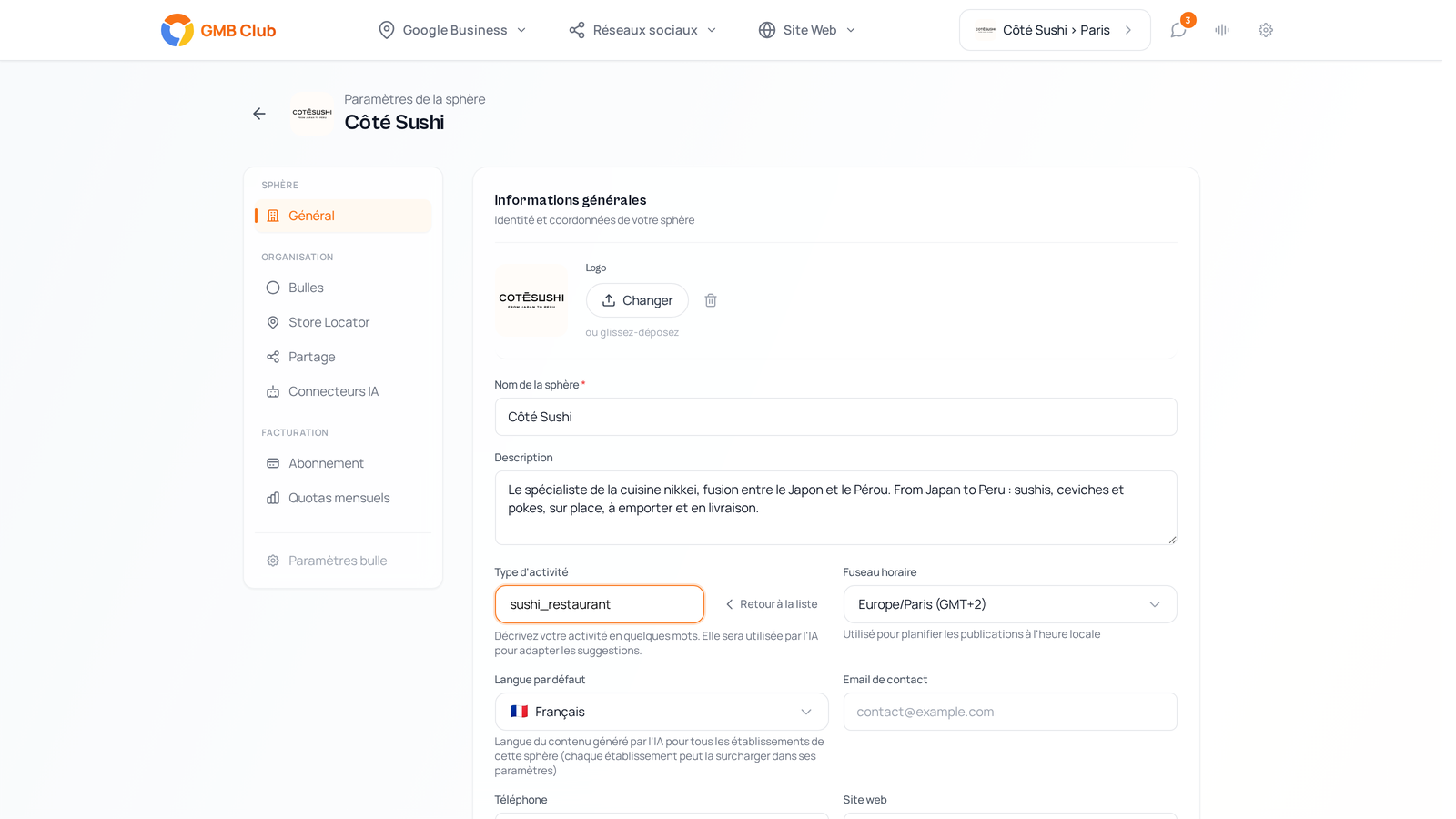Viewport: 1456px width, 819px height.
Task: Click the Côté Sushi header logo thumbnail
Action: [x=312, y=114]
